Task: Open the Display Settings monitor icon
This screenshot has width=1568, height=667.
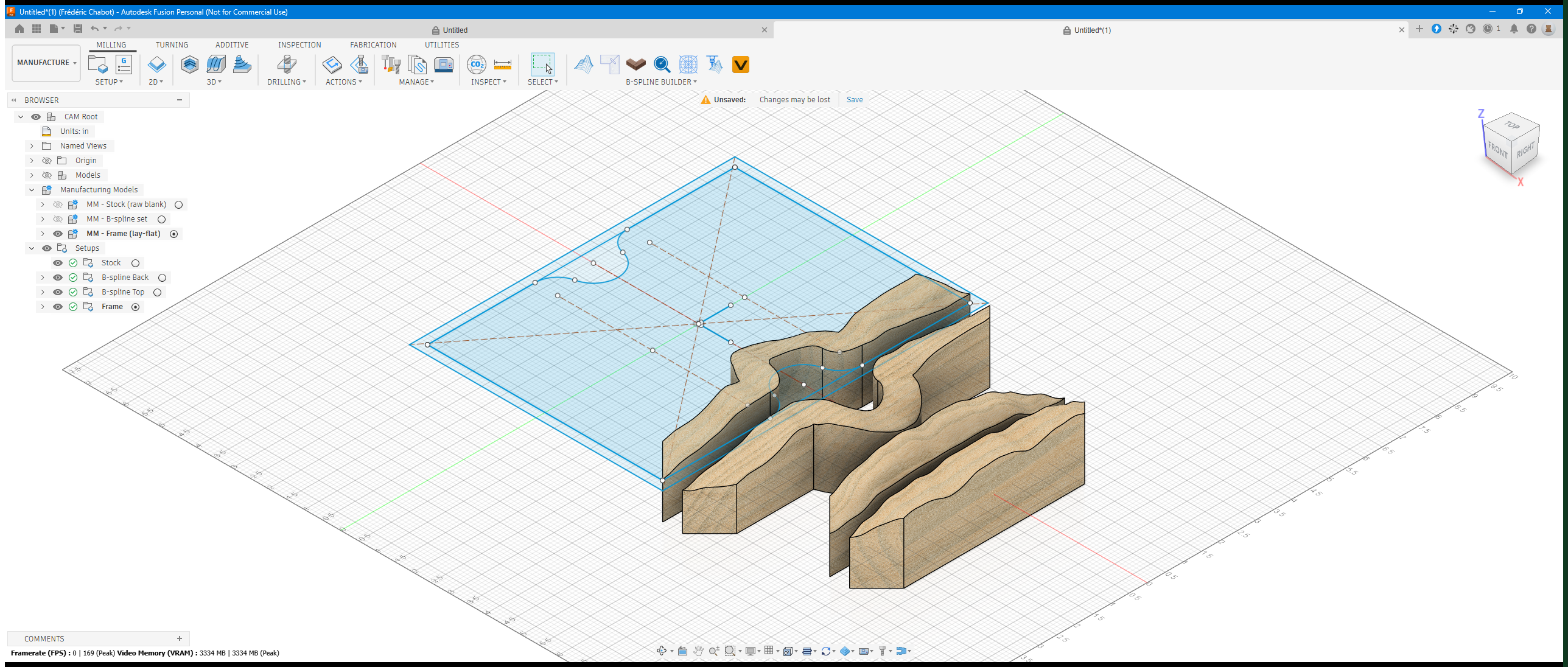Action: click(751, 651)
